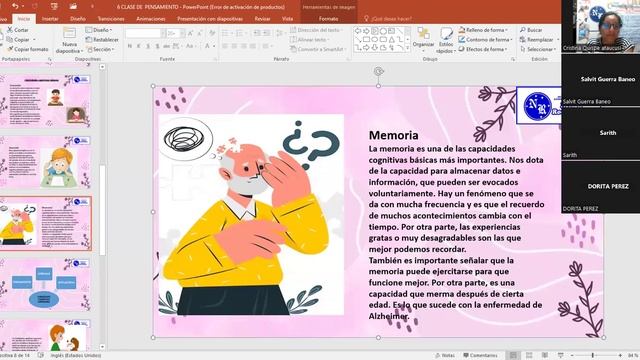Start slideshow from status bar icon
The image size is (640, 360).
(561, 356)
